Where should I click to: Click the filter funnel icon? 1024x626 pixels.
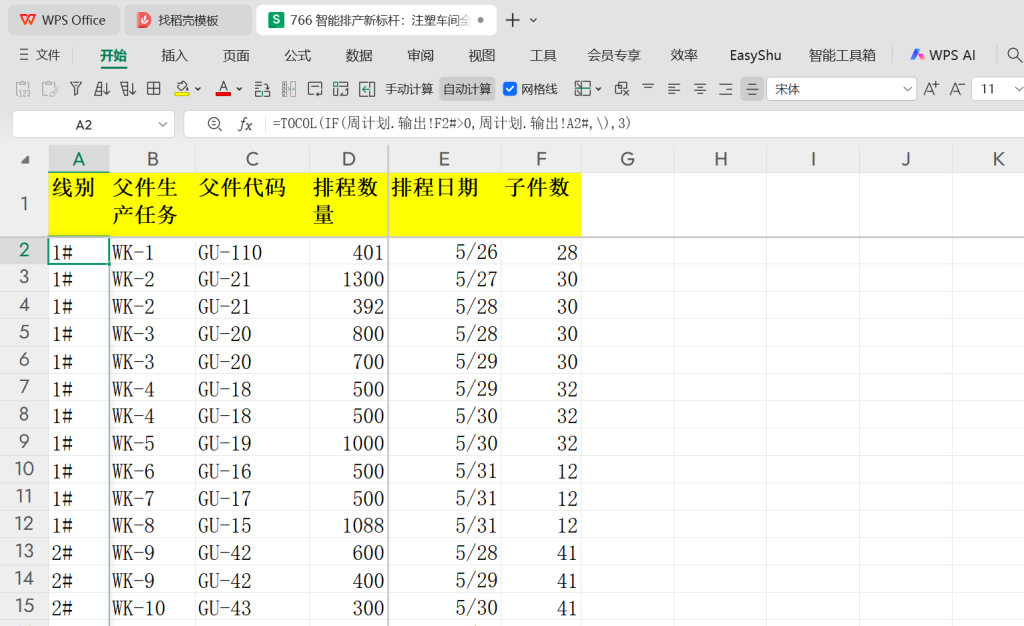pos(76,89)
